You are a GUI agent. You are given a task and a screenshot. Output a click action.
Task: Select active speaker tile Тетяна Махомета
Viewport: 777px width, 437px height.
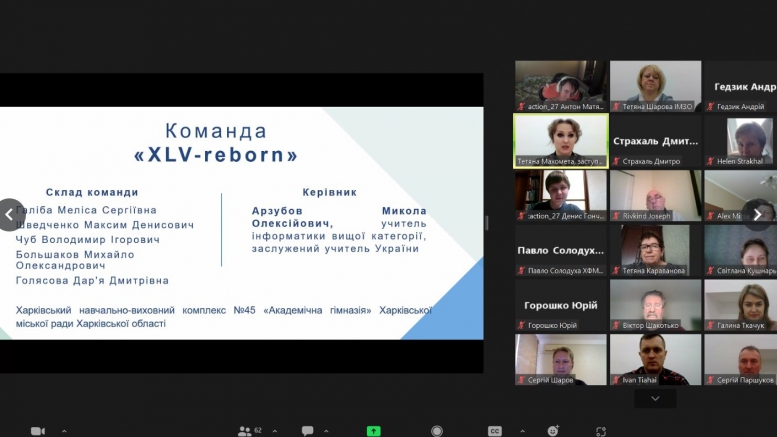pyautogui.click(x=561, y=141)
